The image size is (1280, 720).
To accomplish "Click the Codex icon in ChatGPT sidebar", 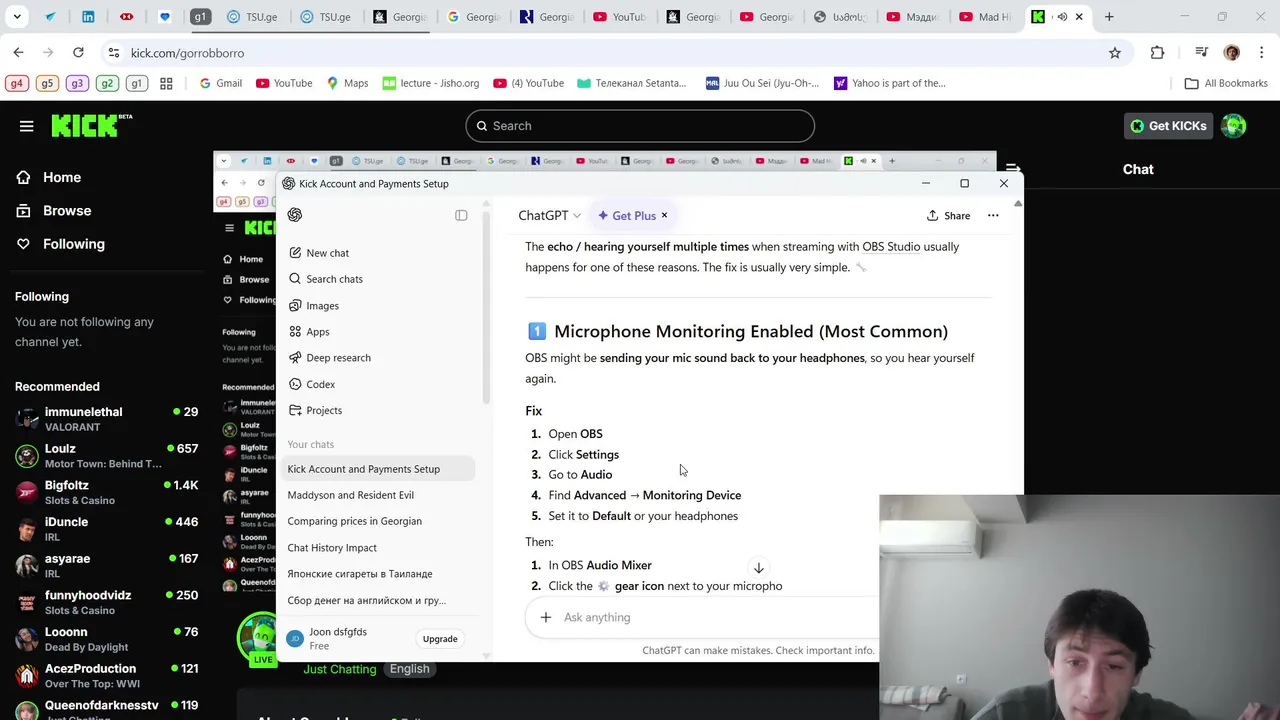I will click(295, 384).
